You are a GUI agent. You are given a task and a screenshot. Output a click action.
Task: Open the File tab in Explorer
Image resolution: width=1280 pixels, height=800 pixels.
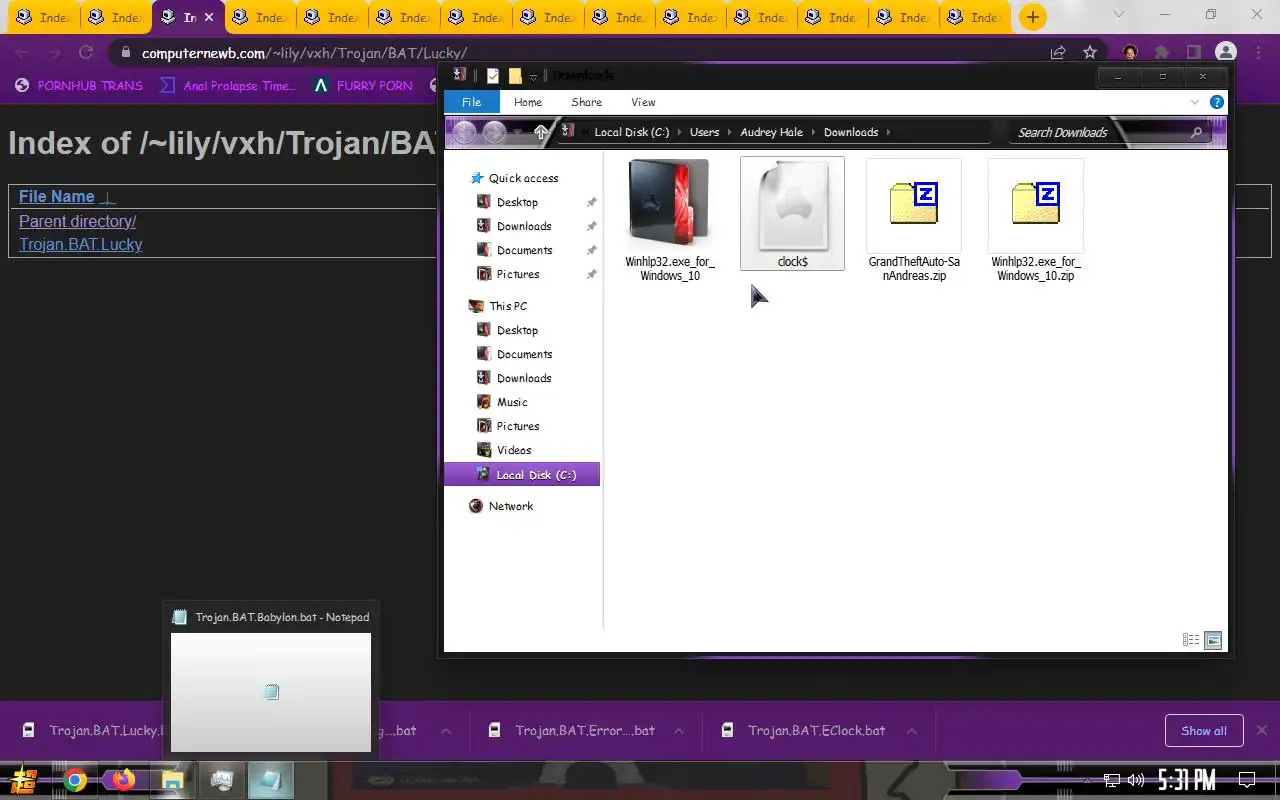pos(471,102)
